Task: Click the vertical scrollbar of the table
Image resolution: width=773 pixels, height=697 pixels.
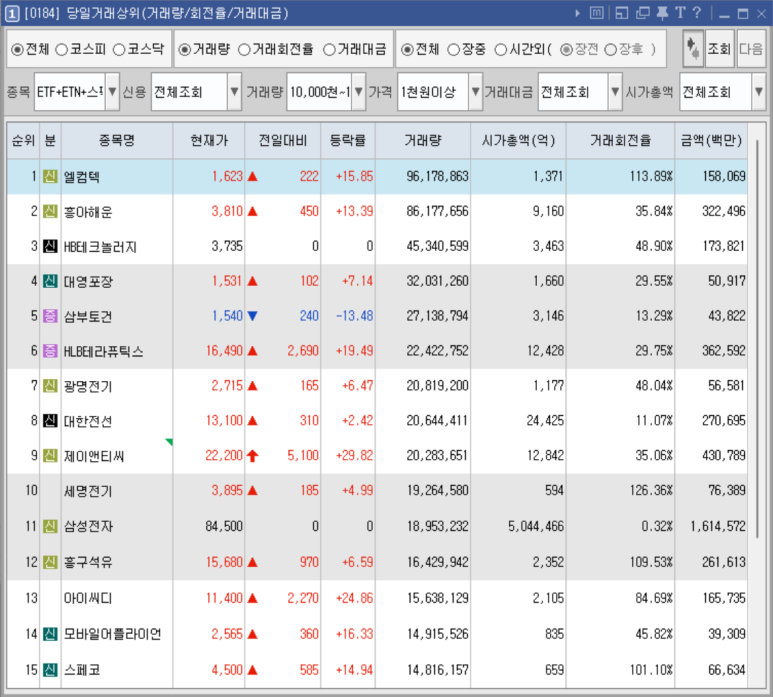Action: (758, 340)
